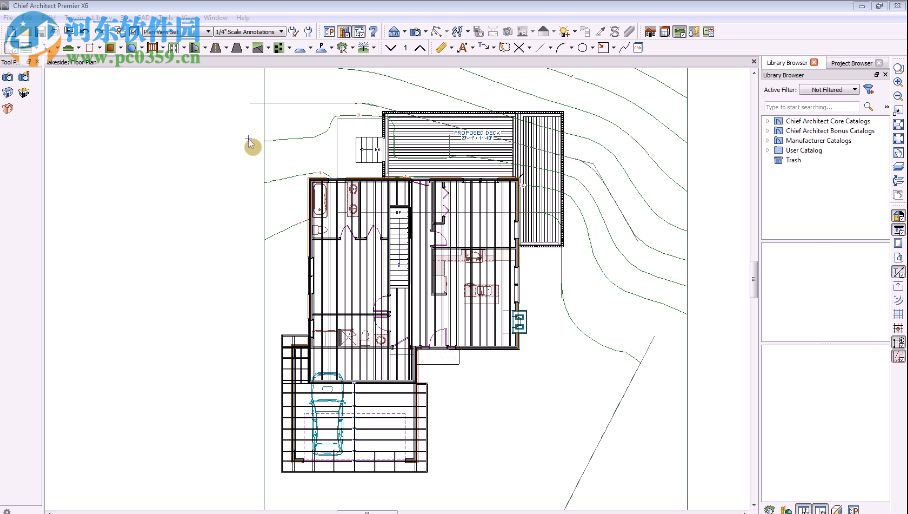Open the dropdown arrow next to Circle tool
Screen dimensions: 908x514
point(592,48)
